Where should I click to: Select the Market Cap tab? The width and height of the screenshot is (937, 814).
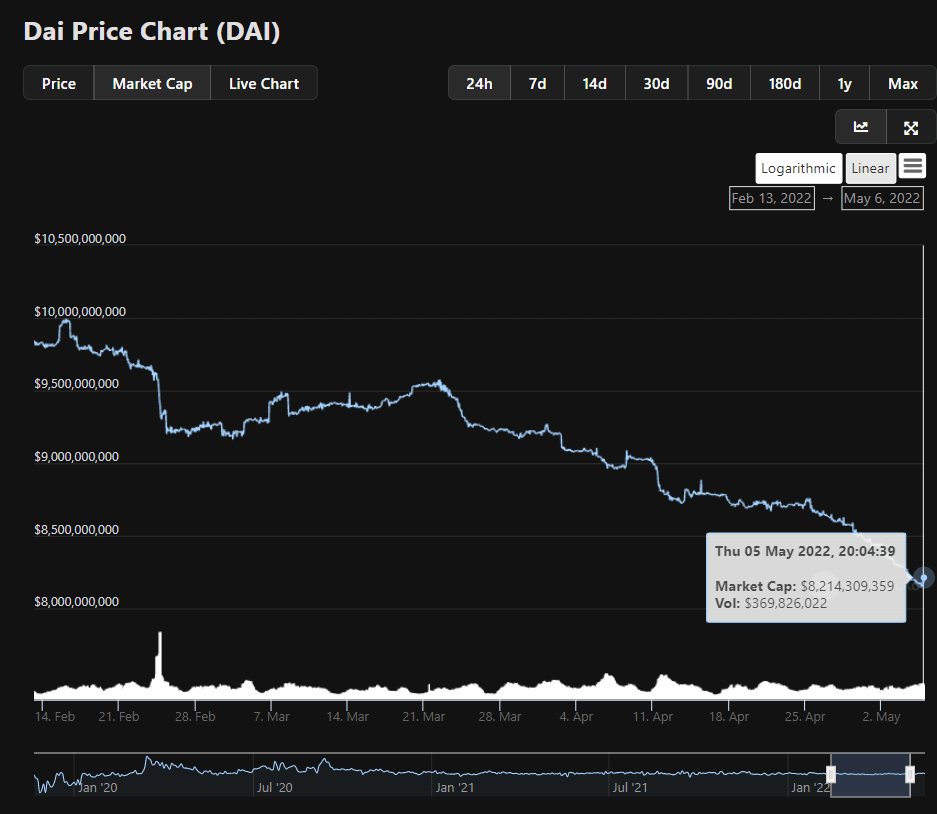coord(152,83)
